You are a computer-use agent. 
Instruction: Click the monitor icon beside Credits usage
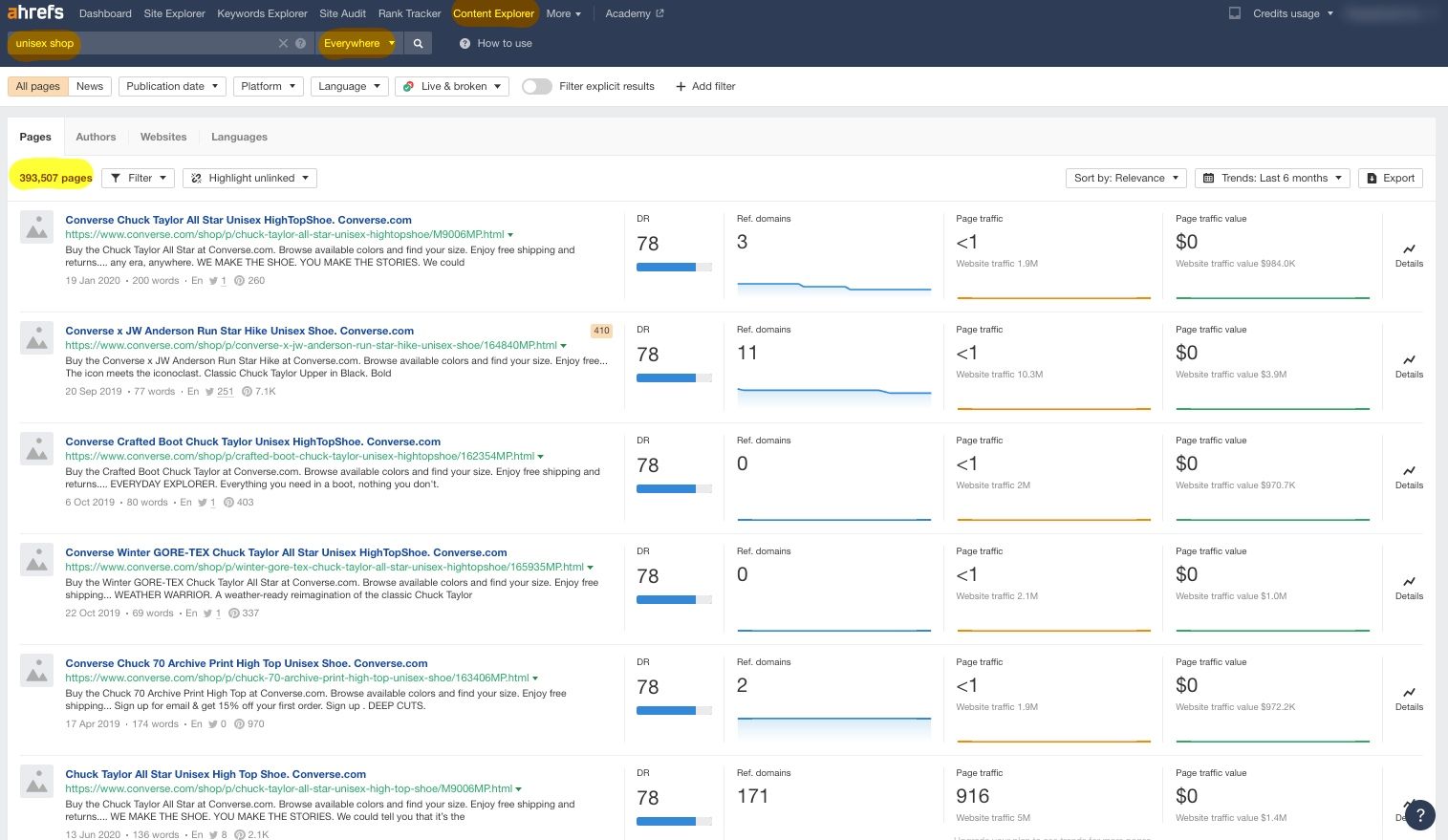pos(1235,13)
